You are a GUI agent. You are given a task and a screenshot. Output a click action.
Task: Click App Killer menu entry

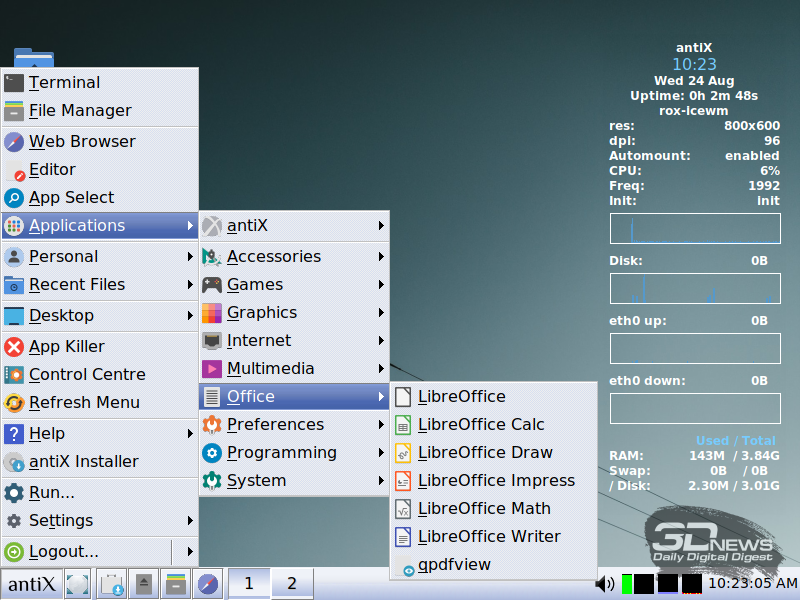pyautogui.click(x=66, y=346)
